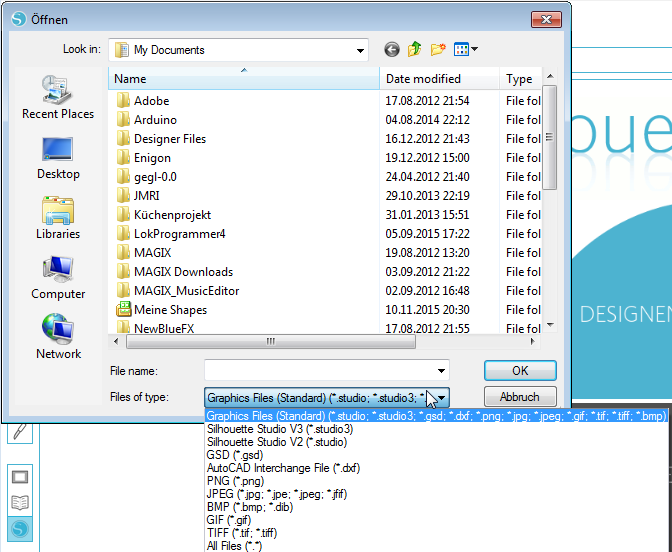Open the Libraries shortcut
The height and width of the screenshot is (552, 672).
tap(58, 218)
